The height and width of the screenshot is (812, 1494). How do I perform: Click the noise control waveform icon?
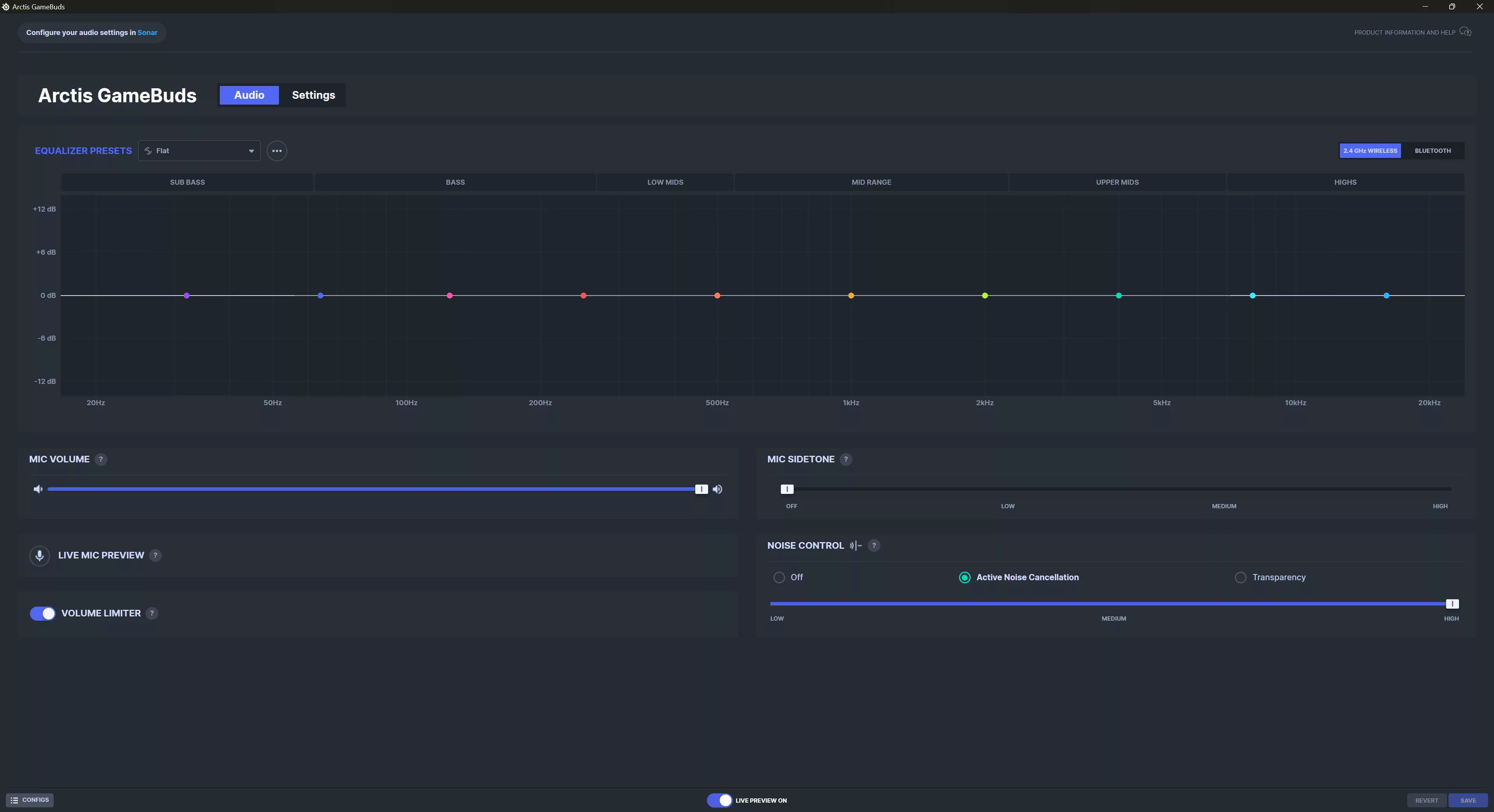[x=856, y=545]
